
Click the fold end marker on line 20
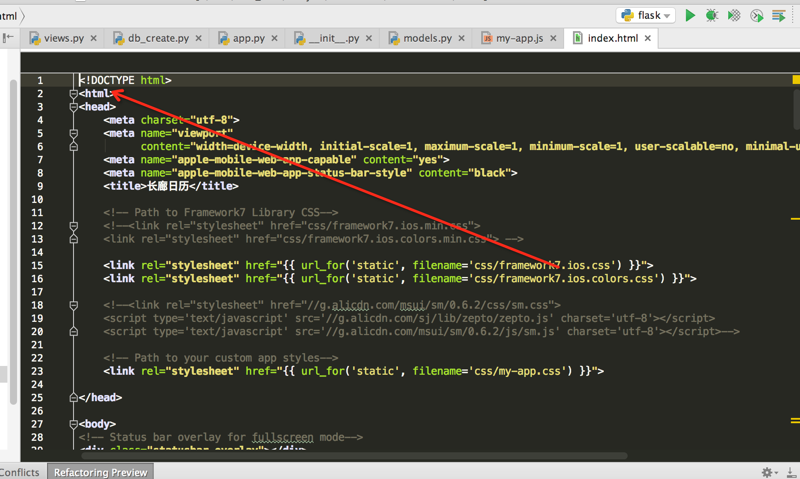click(x=73, y=332)
